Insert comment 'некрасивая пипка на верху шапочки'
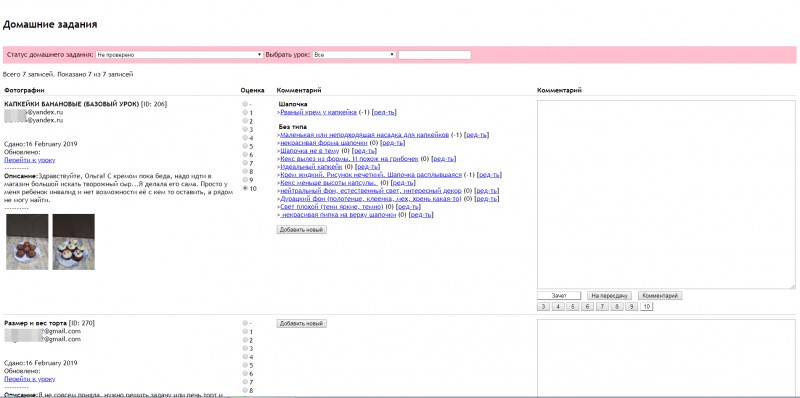The image size is (800, 398). 339,215
